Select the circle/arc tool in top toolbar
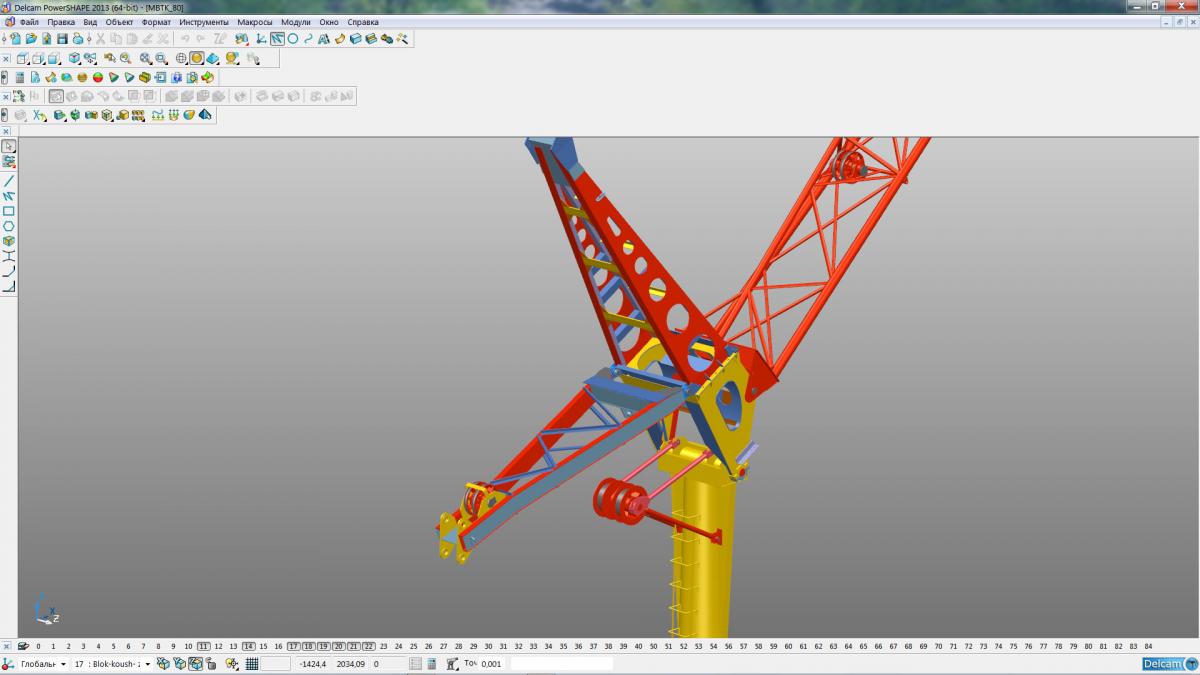Viewport: 1200px width, 675px height. [293, 38]
